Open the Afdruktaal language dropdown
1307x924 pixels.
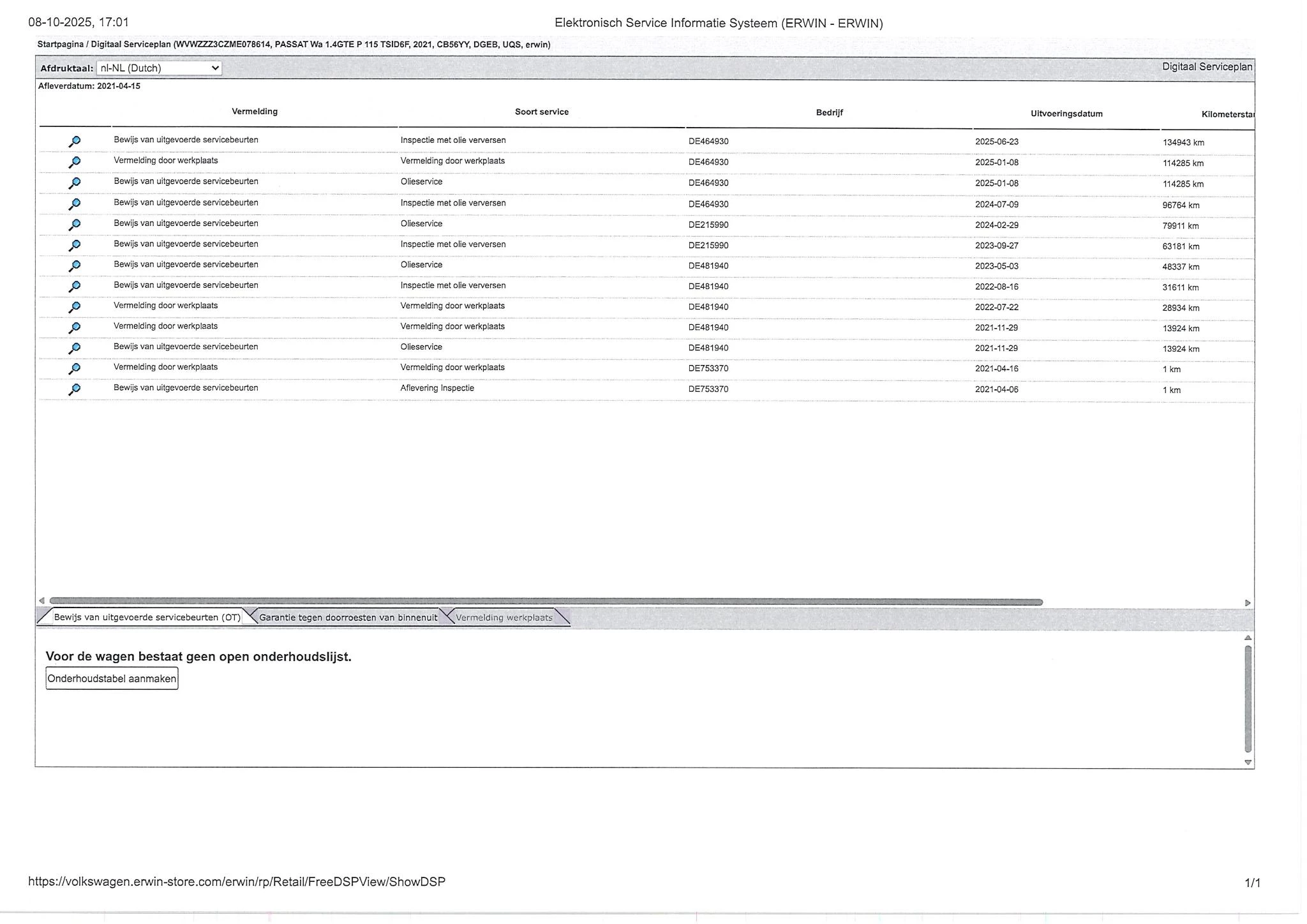(159, 68)
